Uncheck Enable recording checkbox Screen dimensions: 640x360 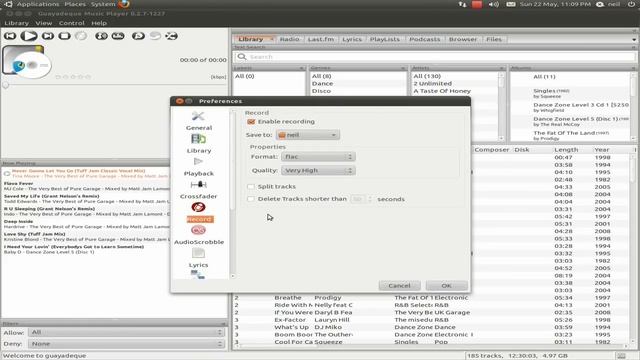[x=251, y=122]
